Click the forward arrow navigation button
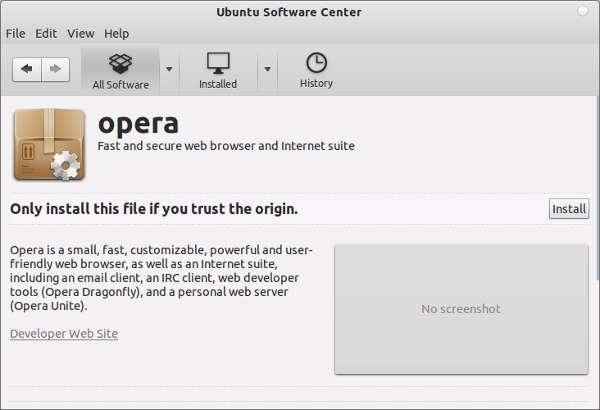The width and height of the screenshot is (600, 410). [54, 69]
